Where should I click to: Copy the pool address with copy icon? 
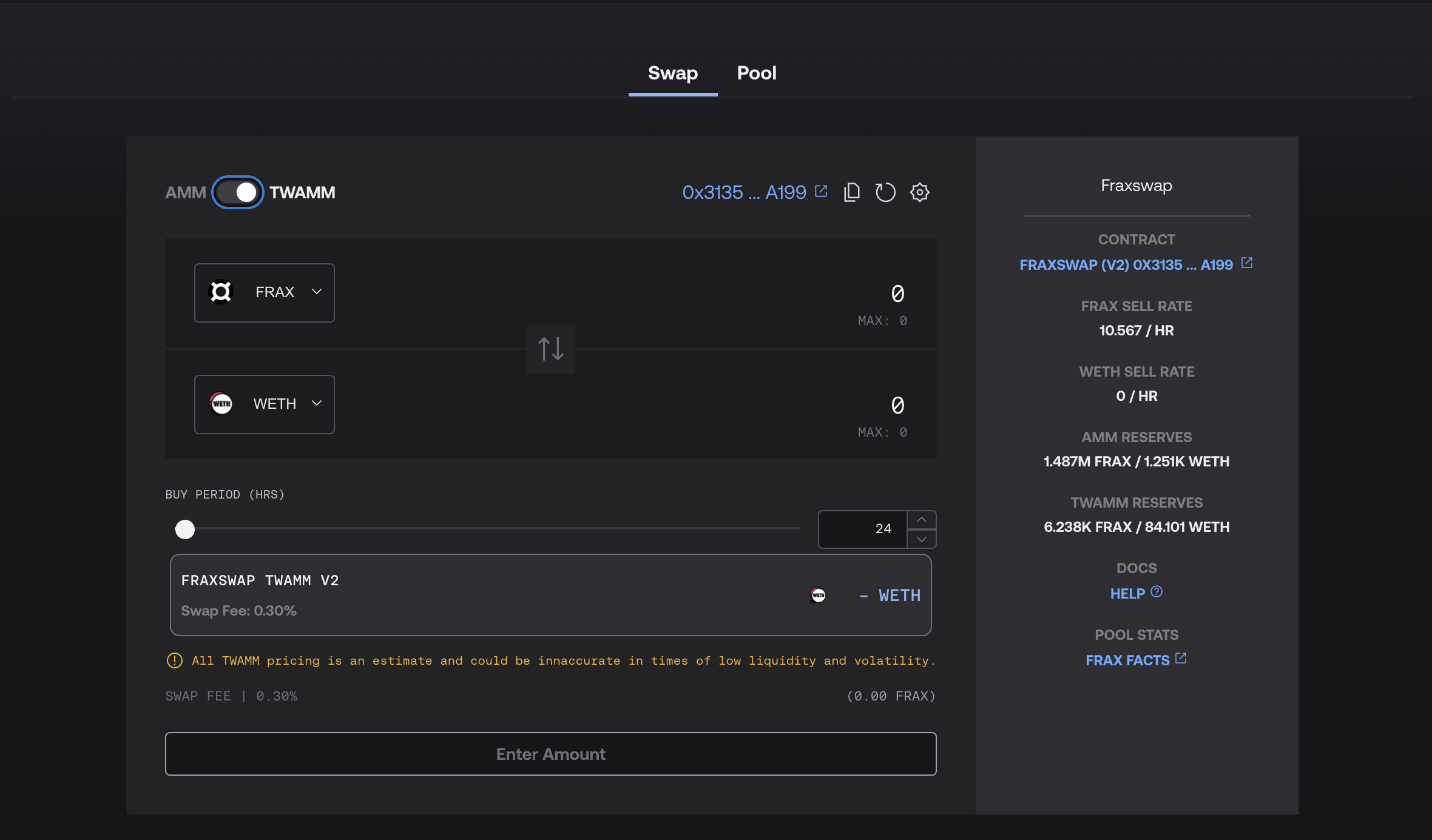pyautogui.click(x=852, y=192)
